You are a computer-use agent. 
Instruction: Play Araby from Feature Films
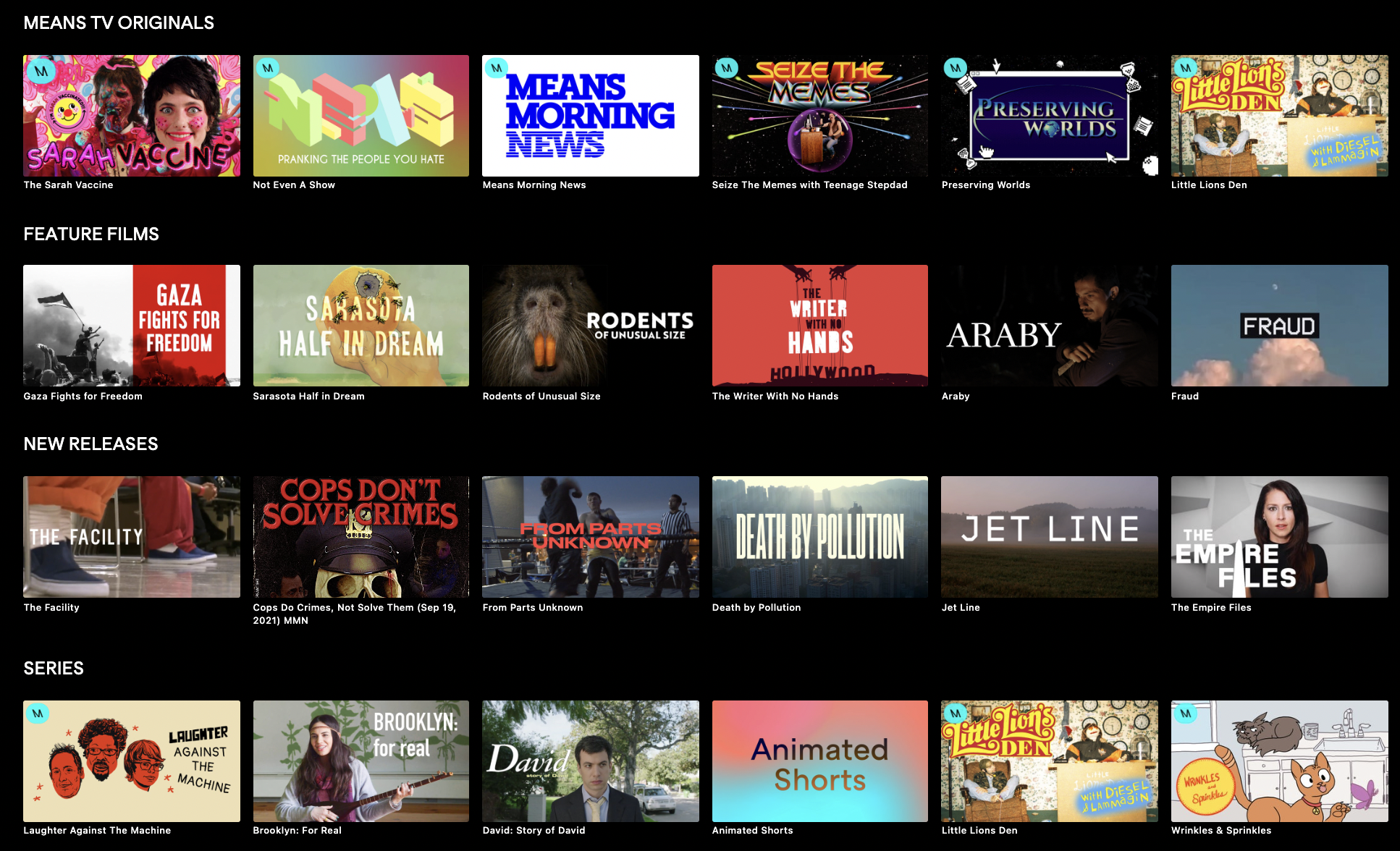point(1049,326)
